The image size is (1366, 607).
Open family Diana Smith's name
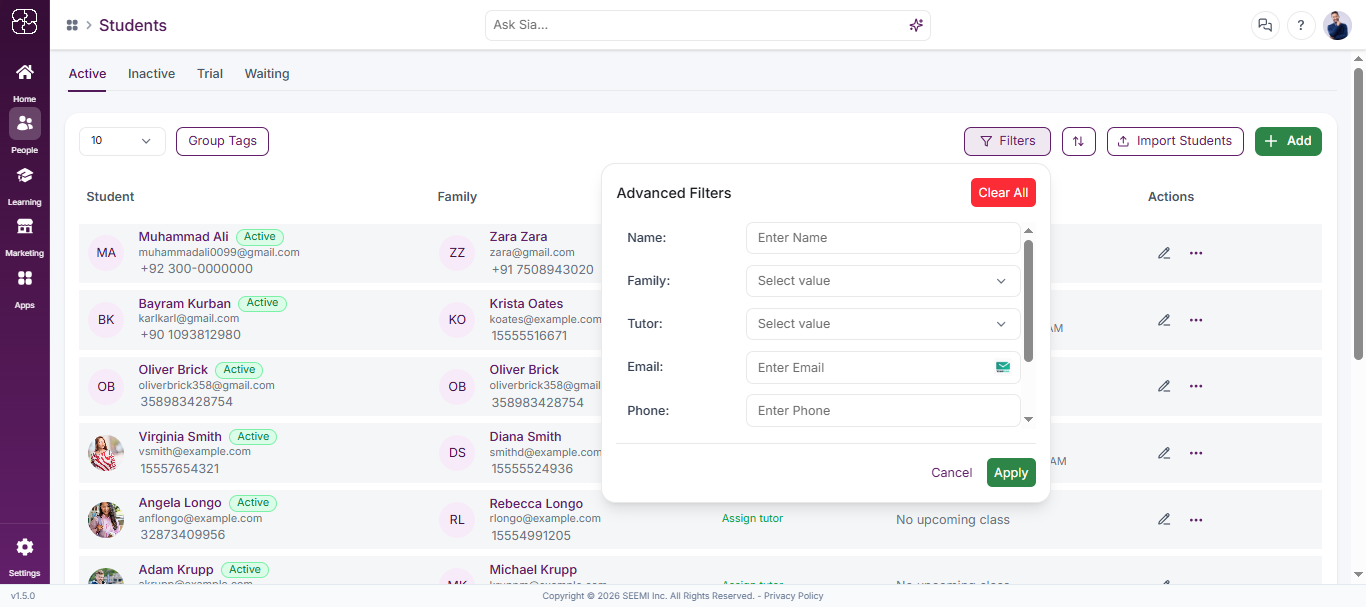coord(525,436)
